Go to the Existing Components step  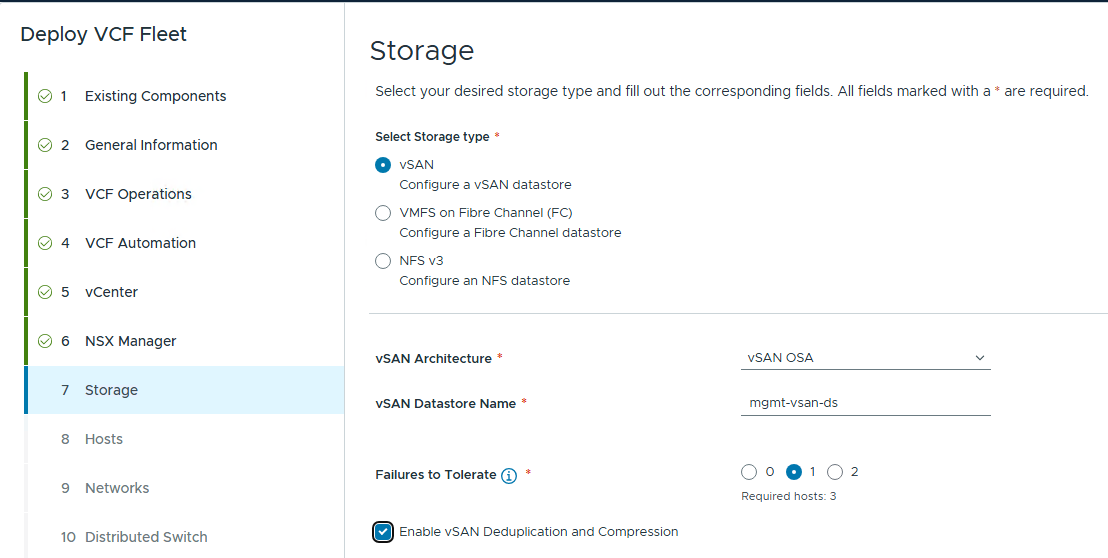(155, 97)
